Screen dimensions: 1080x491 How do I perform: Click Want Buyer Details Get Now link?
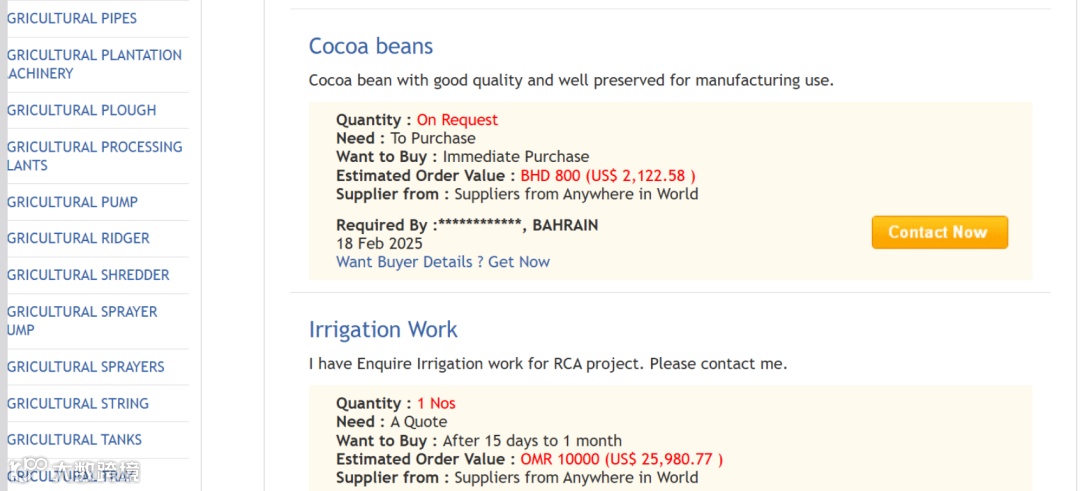443,262
